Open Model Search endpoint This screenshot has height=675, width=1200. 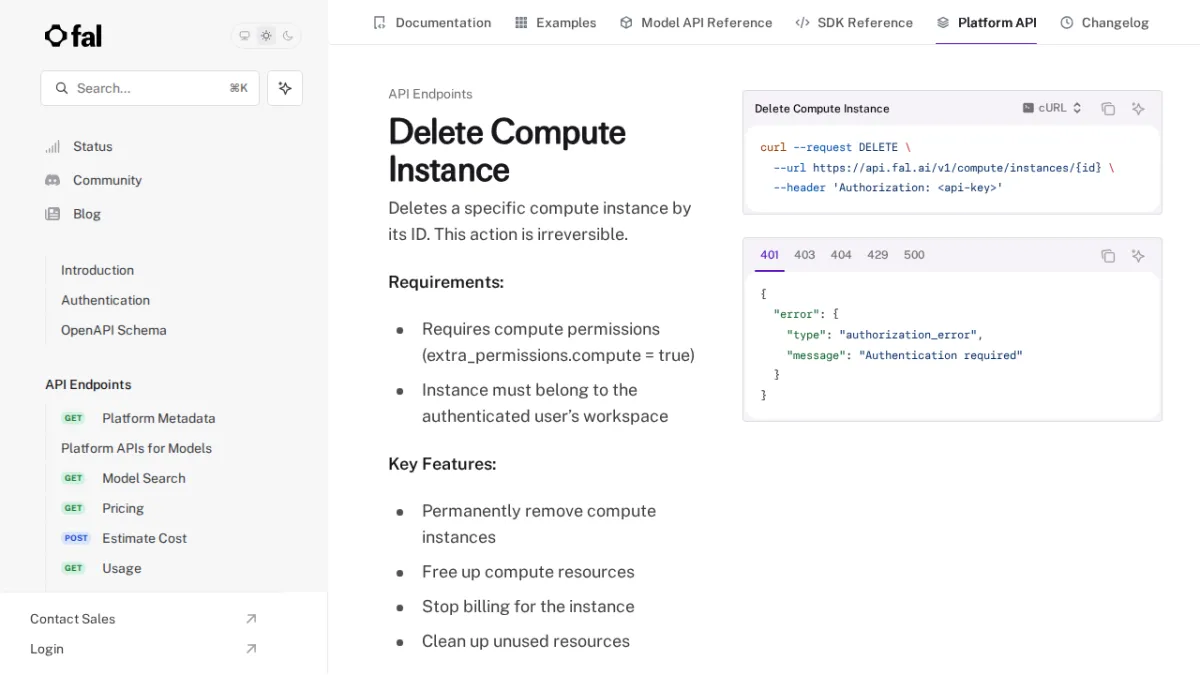click(143, 478)
